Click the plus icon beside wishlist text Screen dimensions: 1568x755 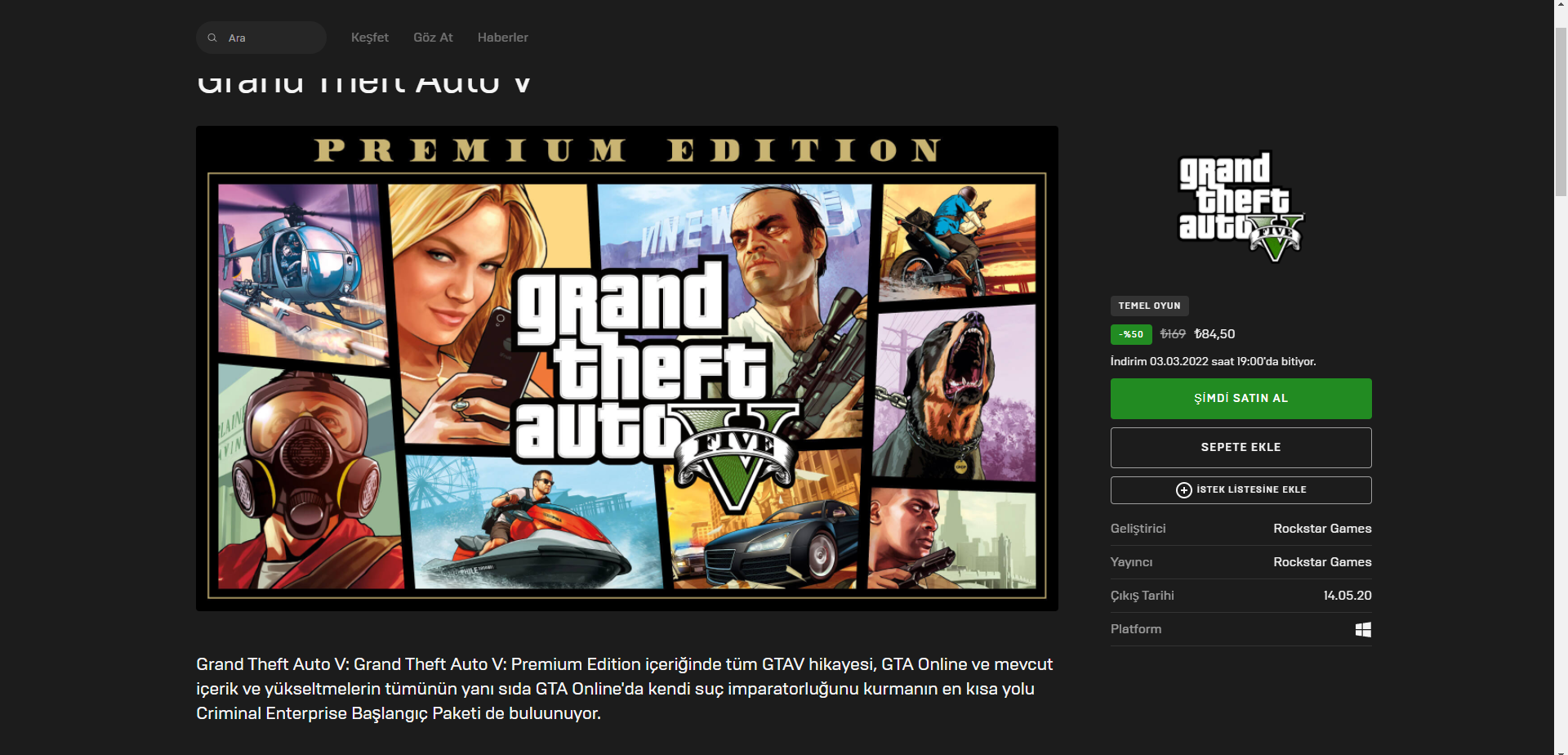pos(1183,489)
